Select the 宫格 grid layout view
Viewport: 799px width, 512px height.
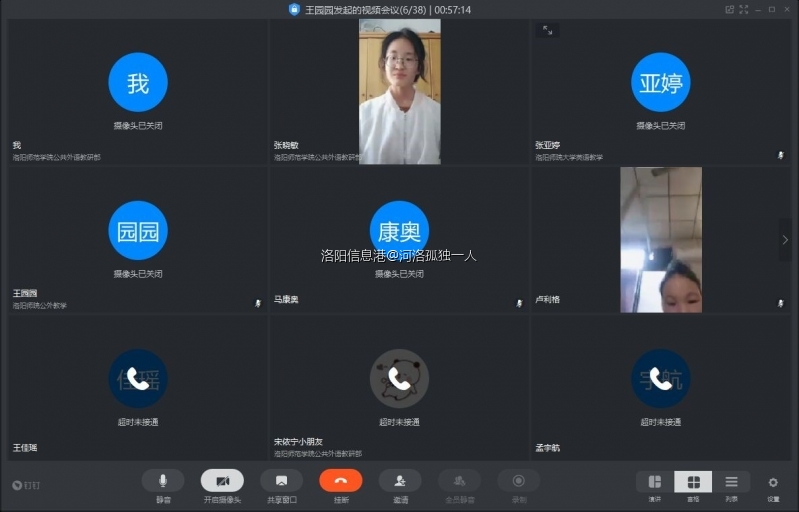click(693, 482)
